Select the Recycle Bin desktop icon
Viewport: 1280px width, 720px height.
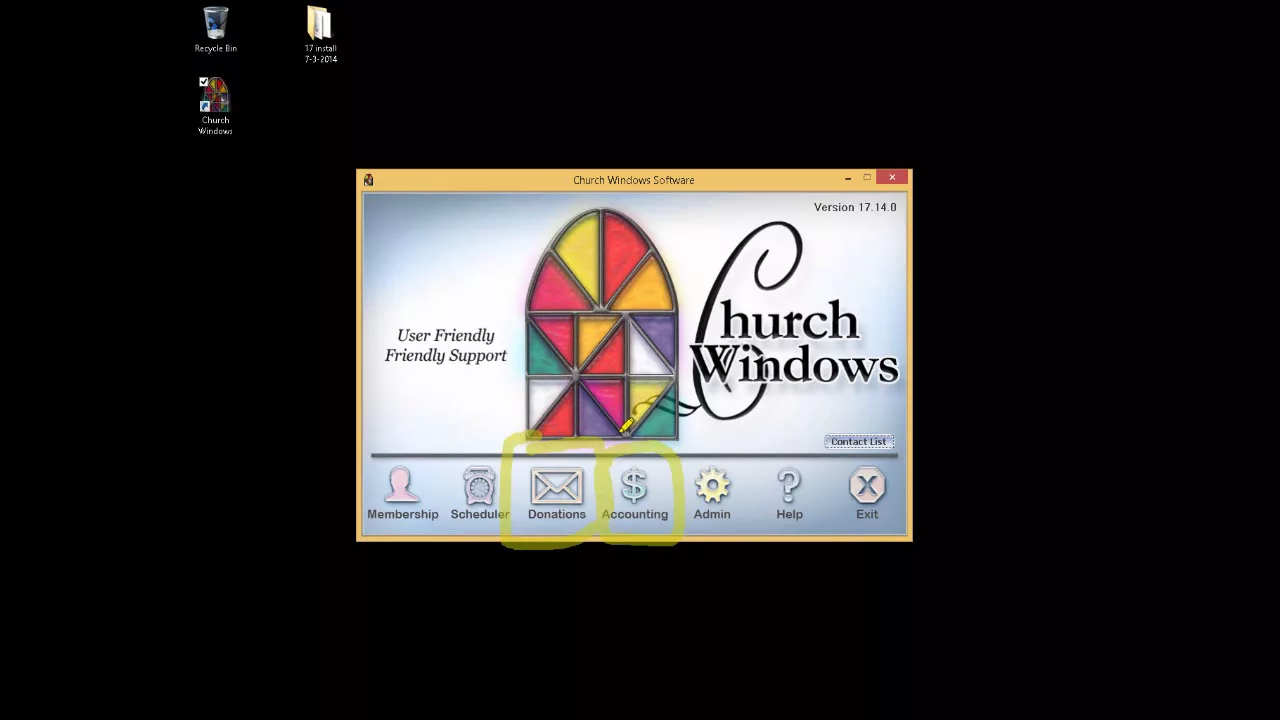(x=216, y=30)
